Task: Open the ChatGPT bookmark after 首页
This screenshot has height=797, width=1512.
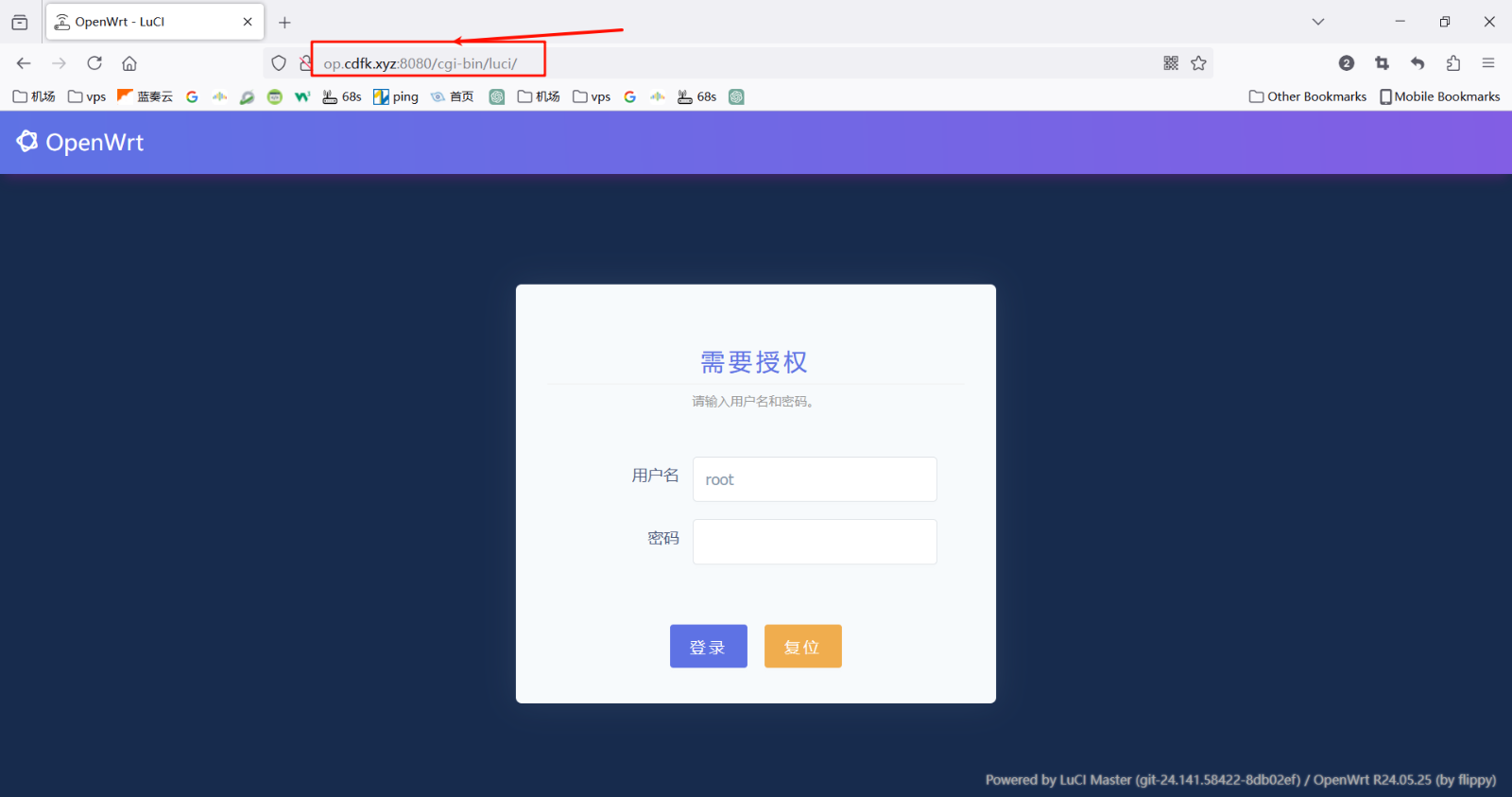Action: pos(497,96)
